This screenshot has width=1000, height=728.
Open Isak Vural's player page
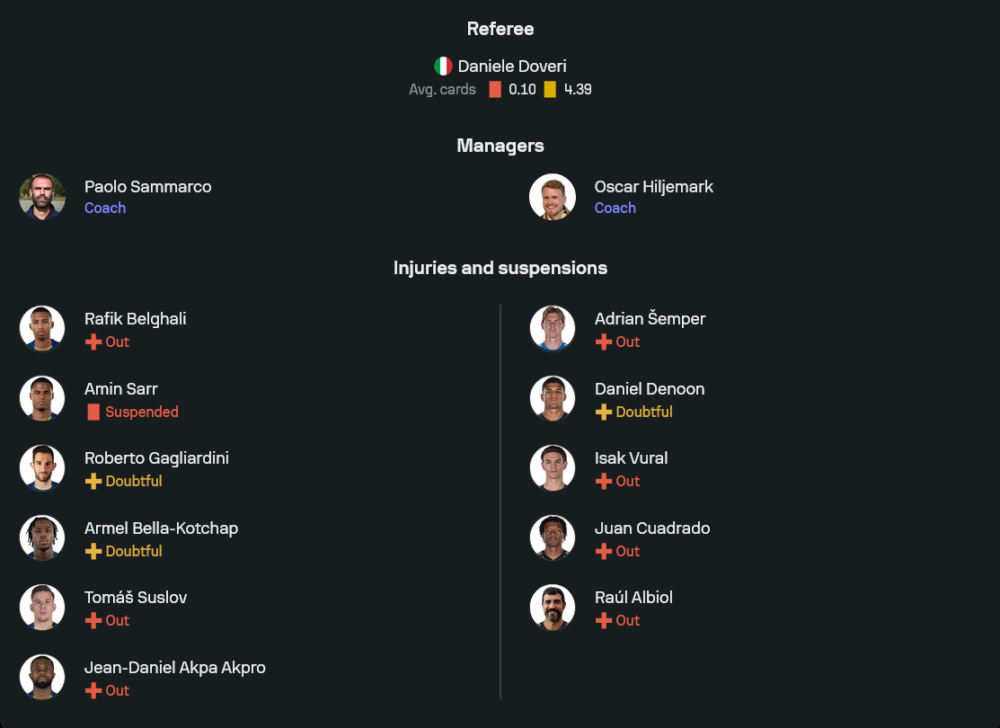(631, 458)
